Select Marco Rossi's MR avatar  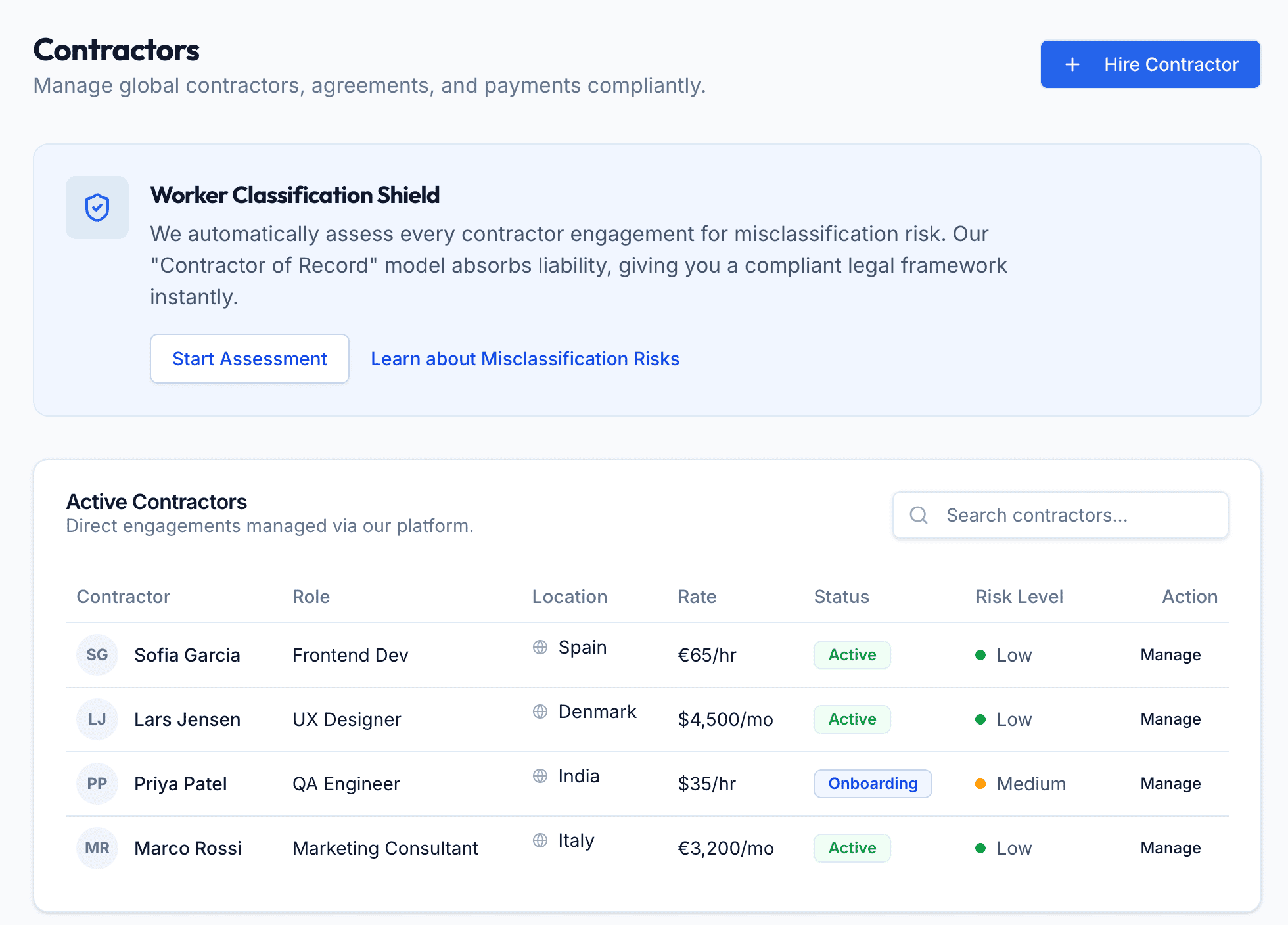click(97, 847)
